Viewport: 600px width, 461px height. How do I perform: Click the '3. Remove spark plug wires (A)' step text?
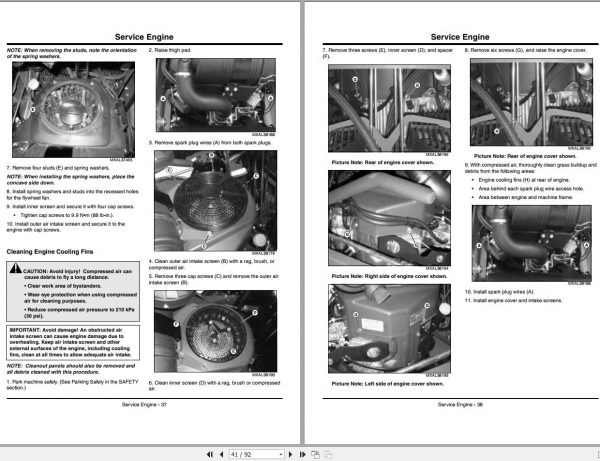210,143
